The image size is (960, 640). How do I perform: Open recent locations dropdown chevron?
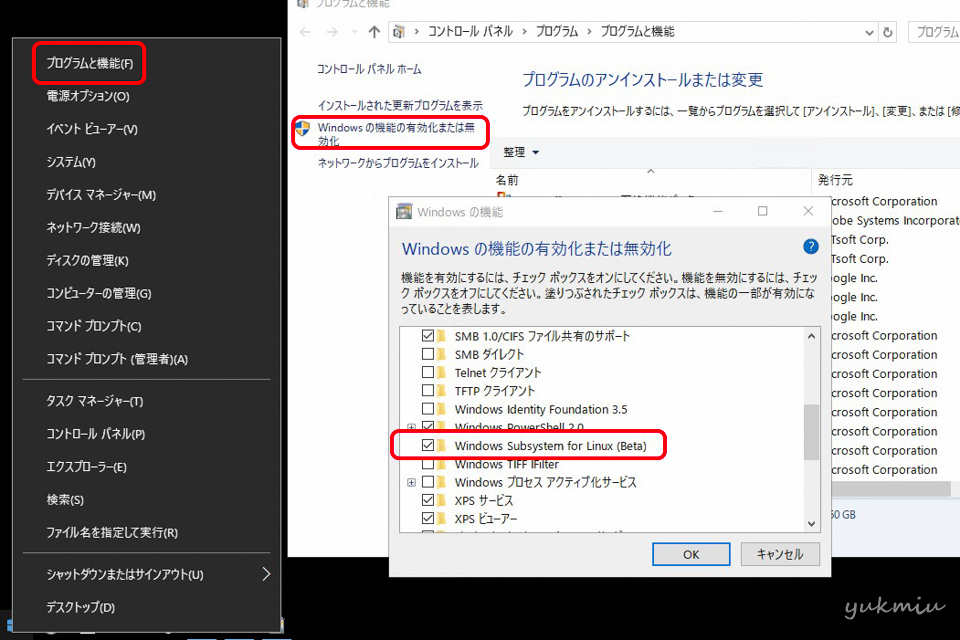pyautogui.click(x=354, y=32)
